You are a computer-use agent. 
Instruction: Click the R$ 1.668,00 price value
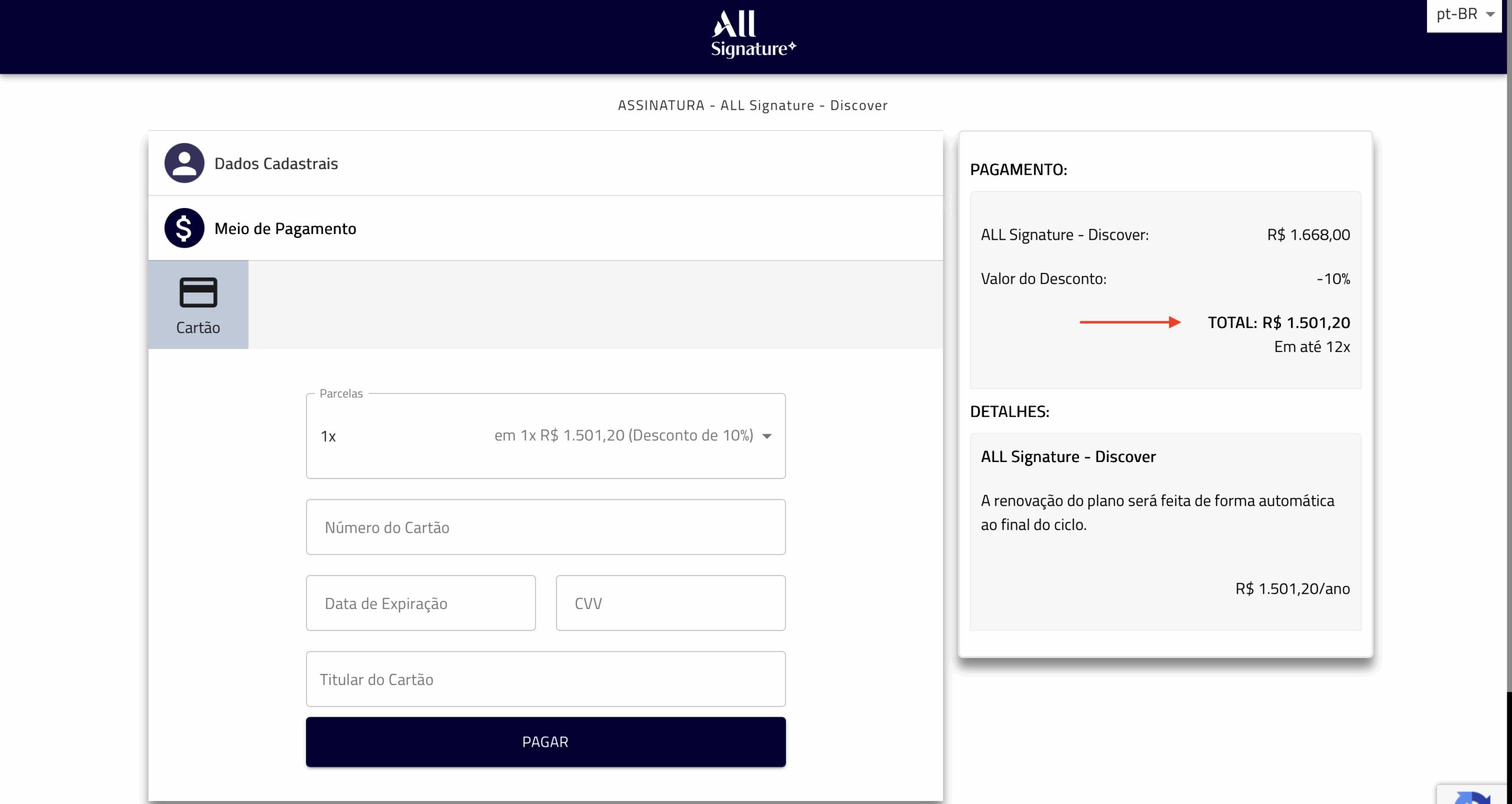[x=1308, y=235]
